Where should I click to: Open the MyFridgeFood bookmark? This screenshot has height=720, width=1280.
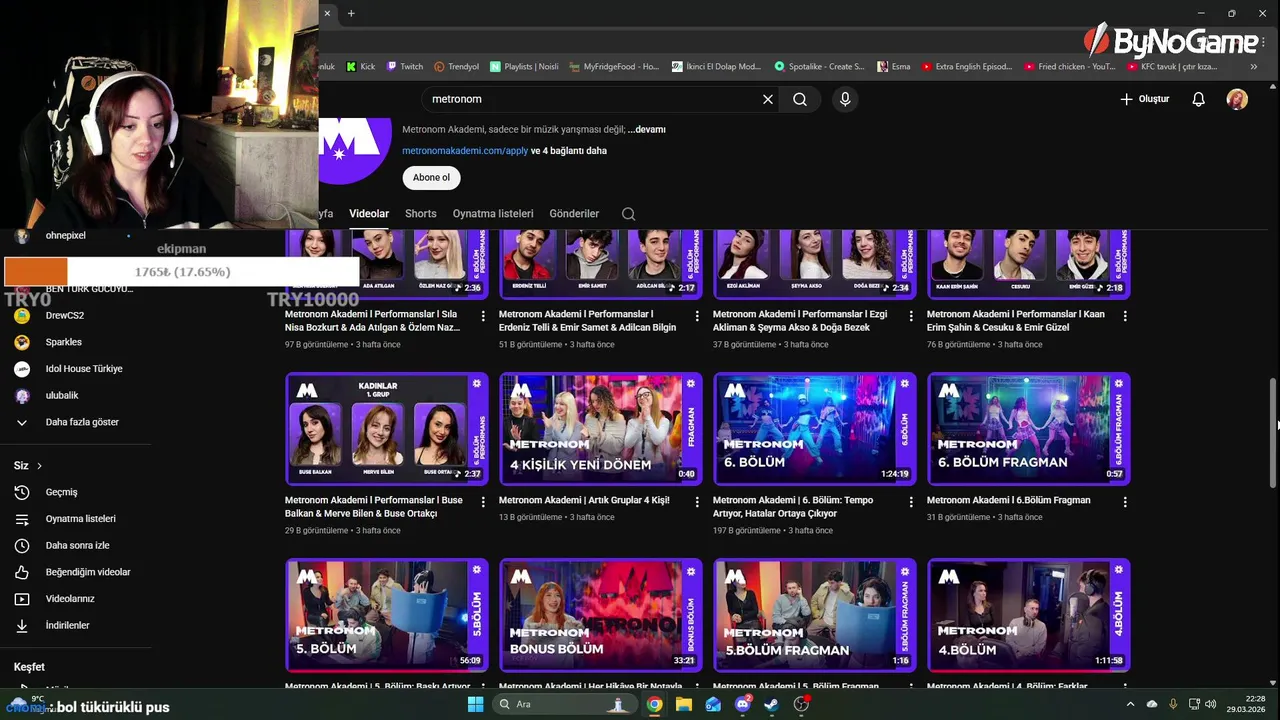[614, 67]
